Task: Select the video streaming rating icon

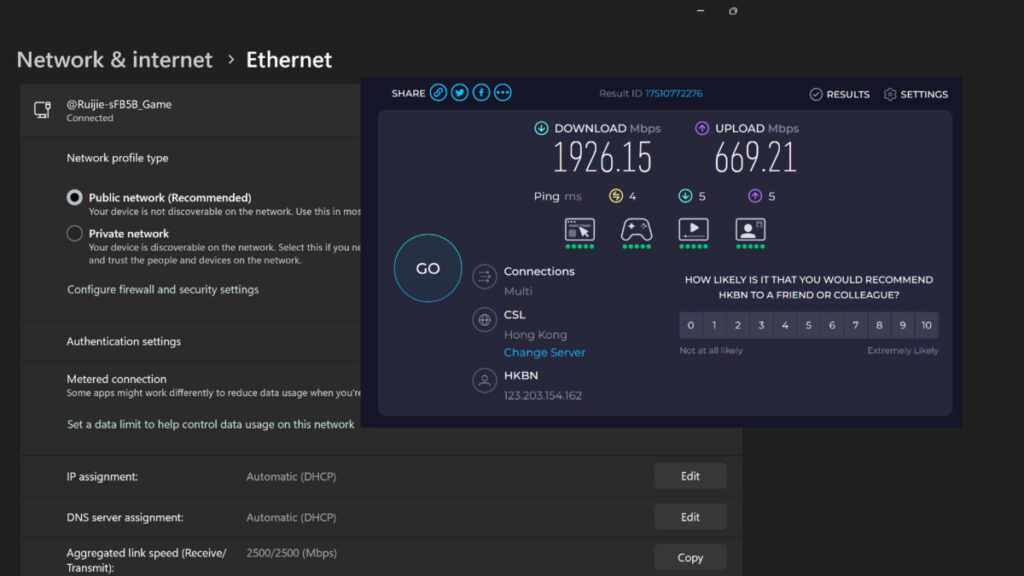Action: (694, 230)
